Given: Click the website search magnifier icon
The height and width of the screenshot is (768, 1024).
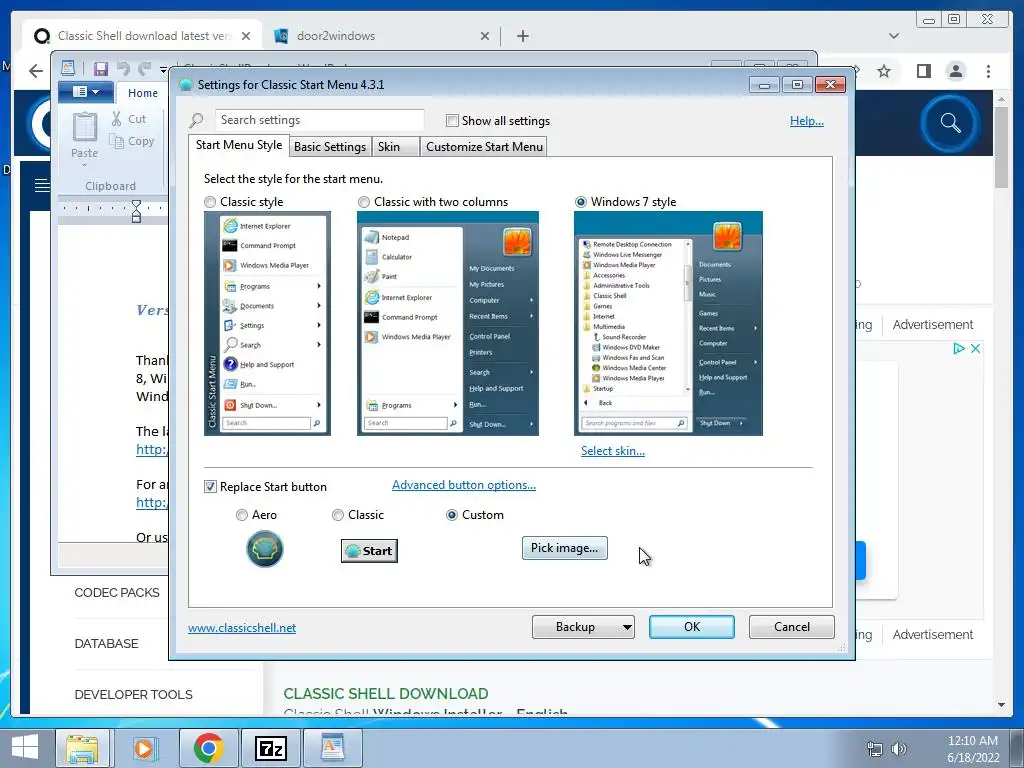Looking at the screenshot, I should pos(950,123).
